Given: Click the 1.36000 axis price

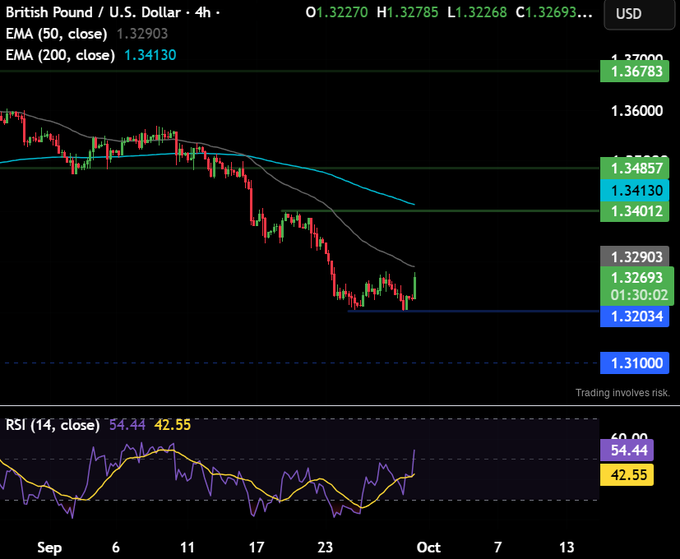Looking at the screenshot, I should [x=637, y=111].
